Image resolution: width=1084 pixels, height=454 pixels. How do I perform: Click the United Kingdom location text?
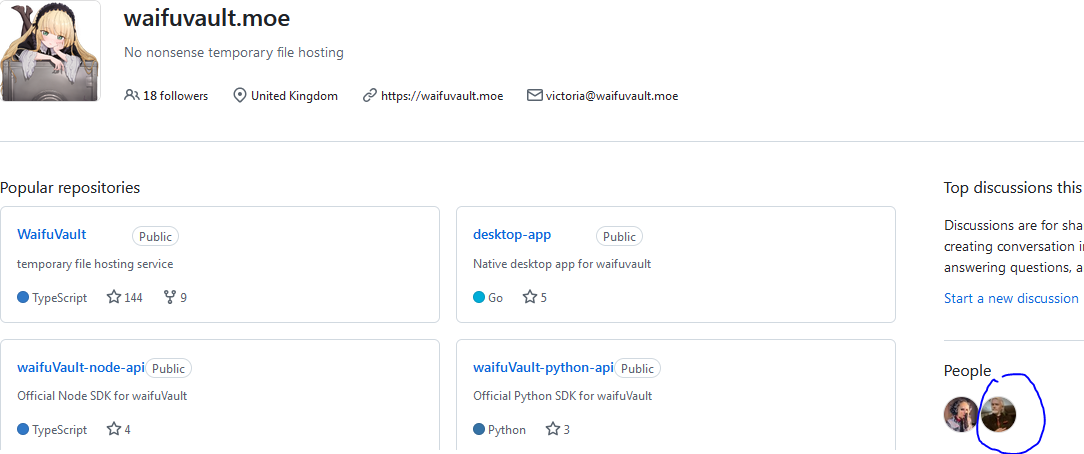[295, 96]
